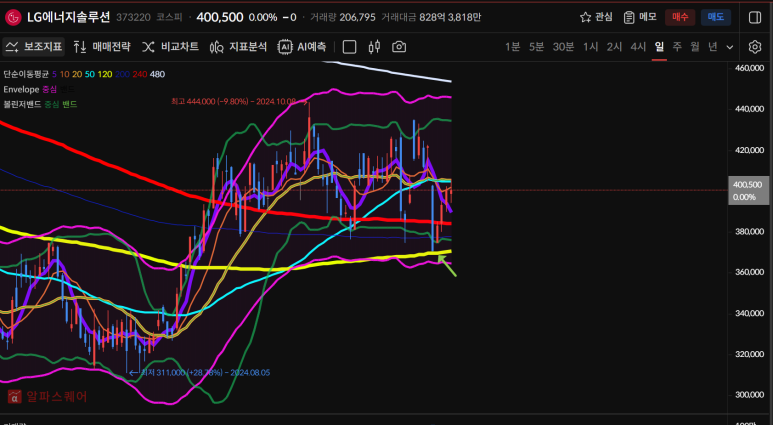Screen dimensions: 773x425
Task: Toggle the 480-period moving average in legend
Action: click(157, 74)
